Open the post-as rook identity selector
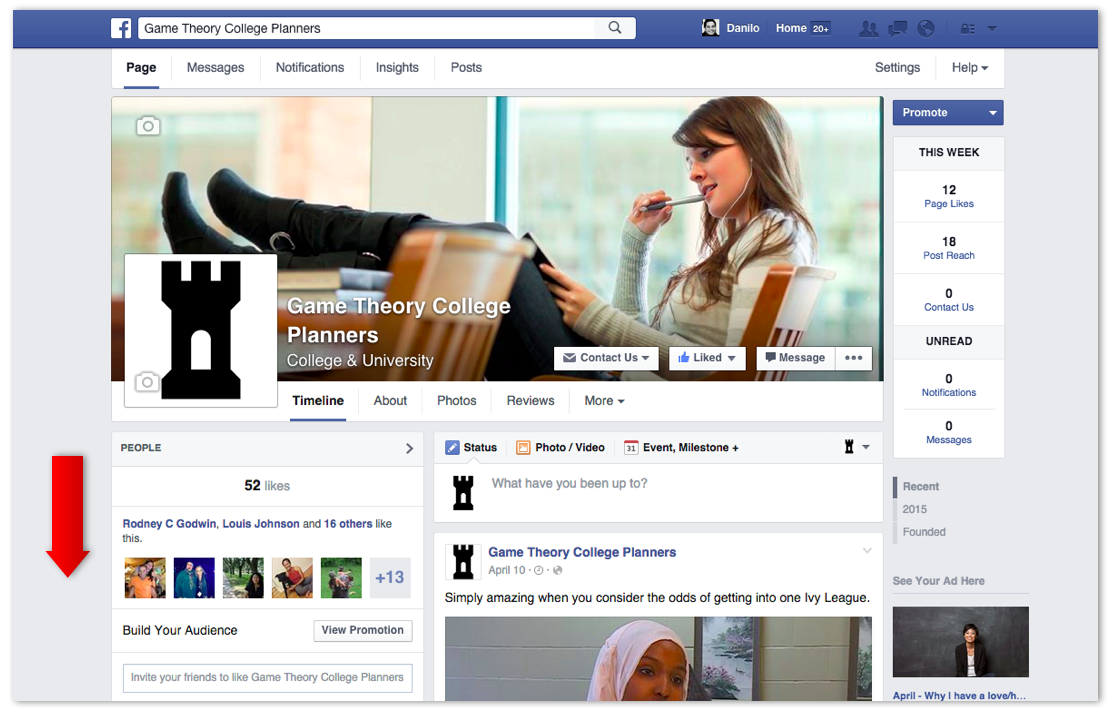Viewport: 1112px width, 722px height. pos(857,447)
